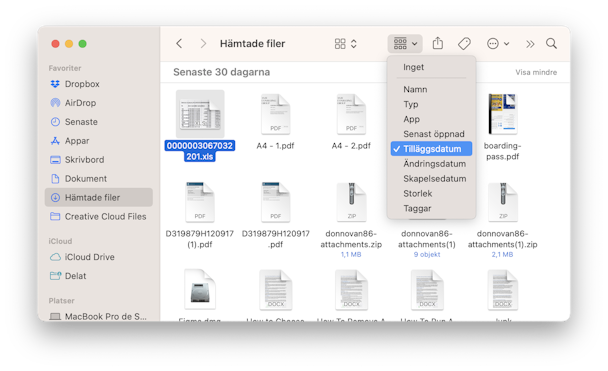
Task: Click the Share toolbar icon
Action: click(438, 43)
